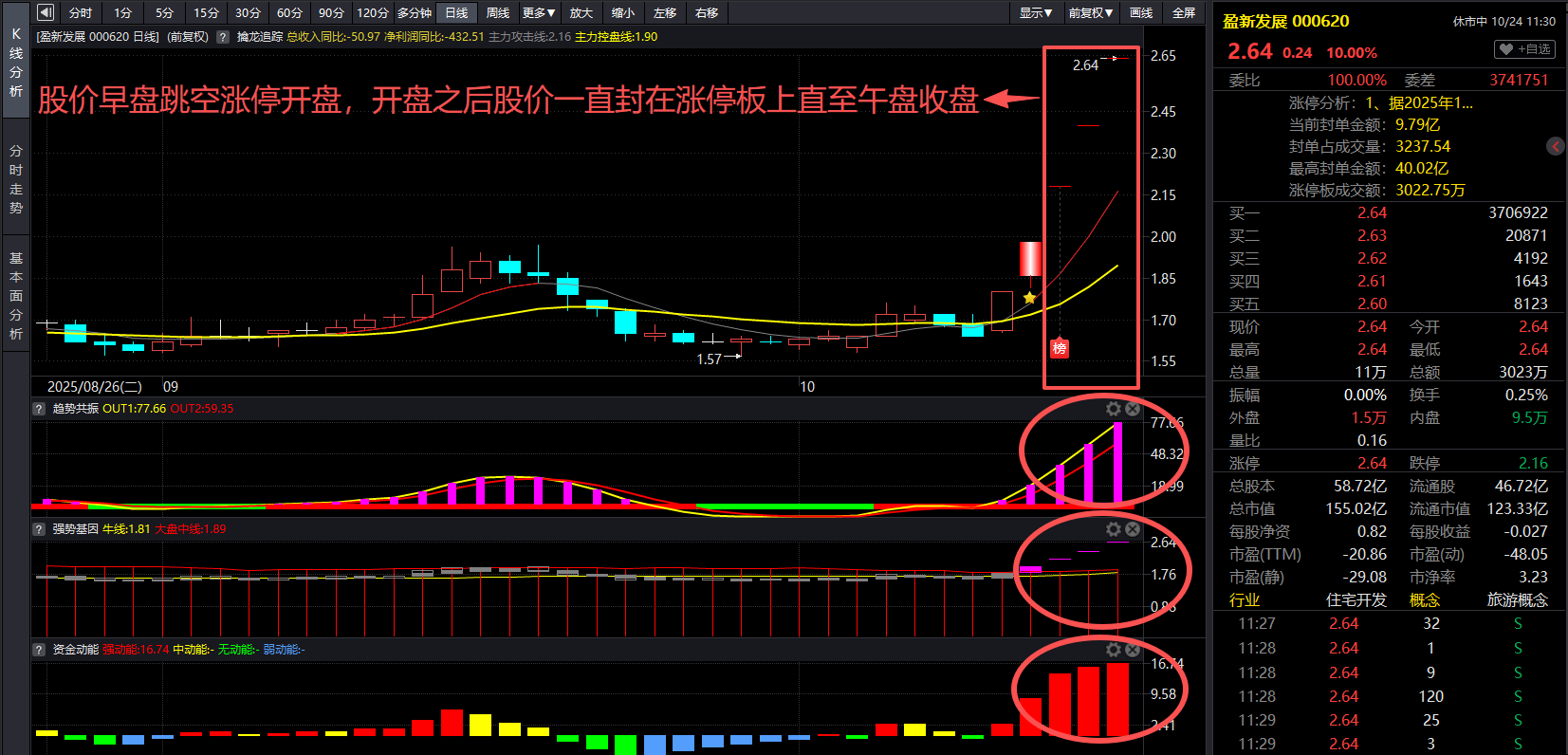Click 买一 bid price 2.64
This screenshot has width=1568, height=755.
click(1372, 212)
